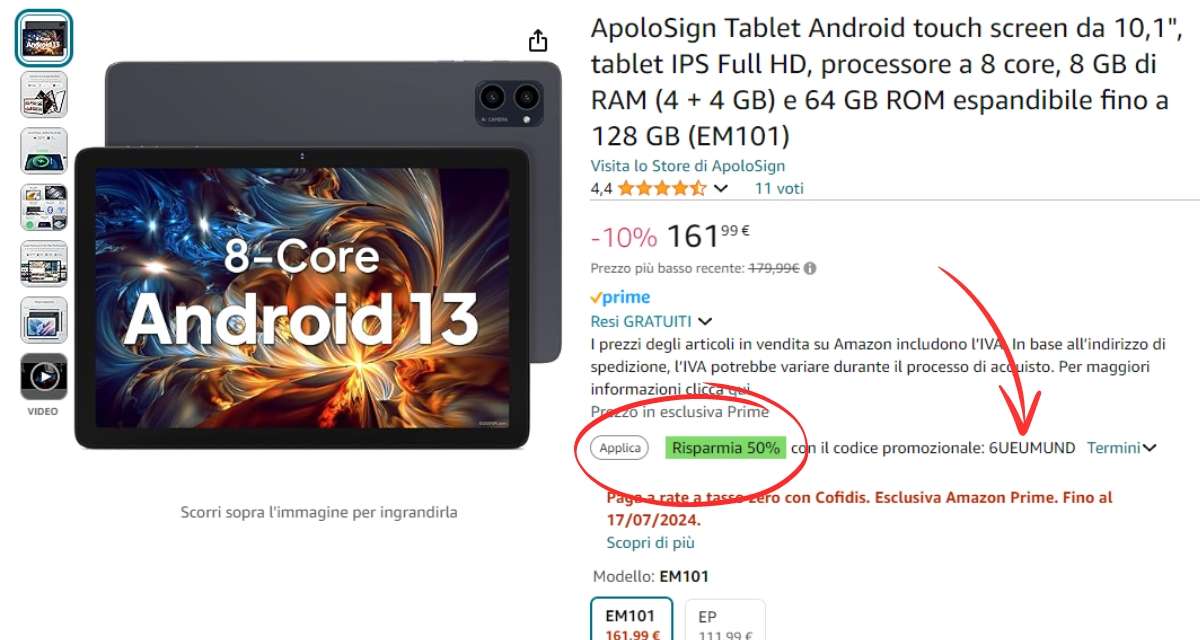Select the sixth product thumbnail
The height and width of the screenshot is (640, 1200).
44,320
